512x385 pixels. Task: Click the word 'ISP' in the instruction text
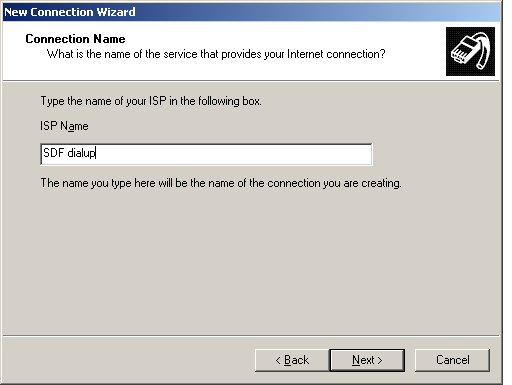(x=158, y=101)
